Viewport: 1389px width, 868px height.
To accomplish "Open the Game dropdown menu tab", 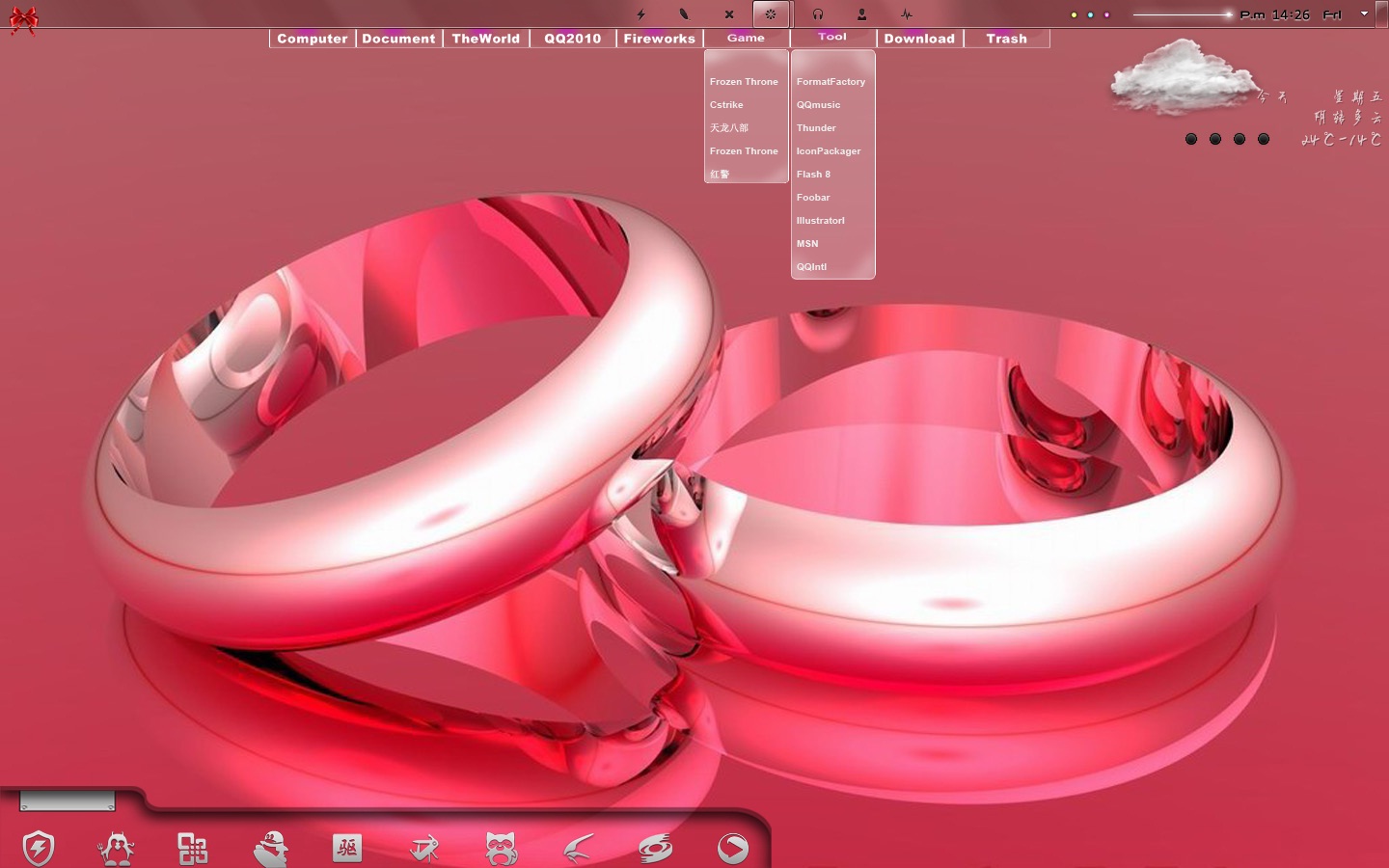I will tap(746, 38).
